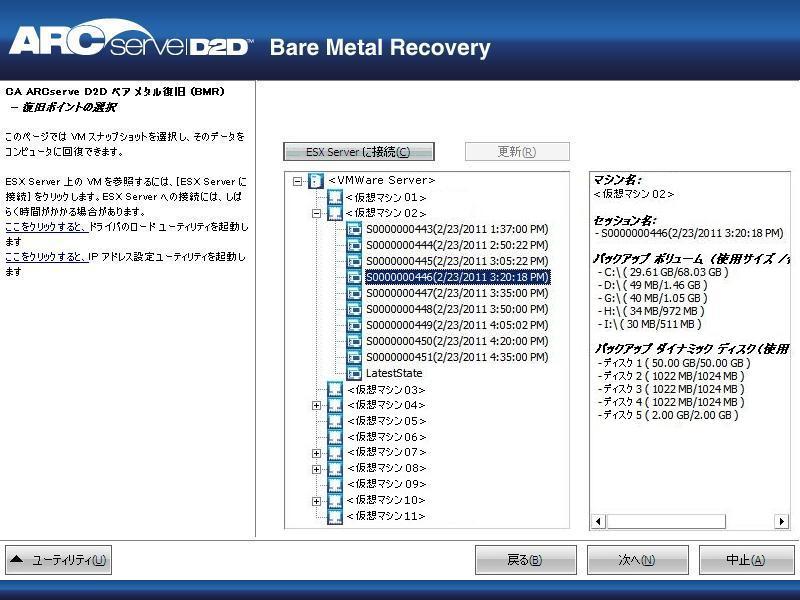Click the LatestState snapshot icon
This screenshot has height=600, width=800.
(354, 373)
